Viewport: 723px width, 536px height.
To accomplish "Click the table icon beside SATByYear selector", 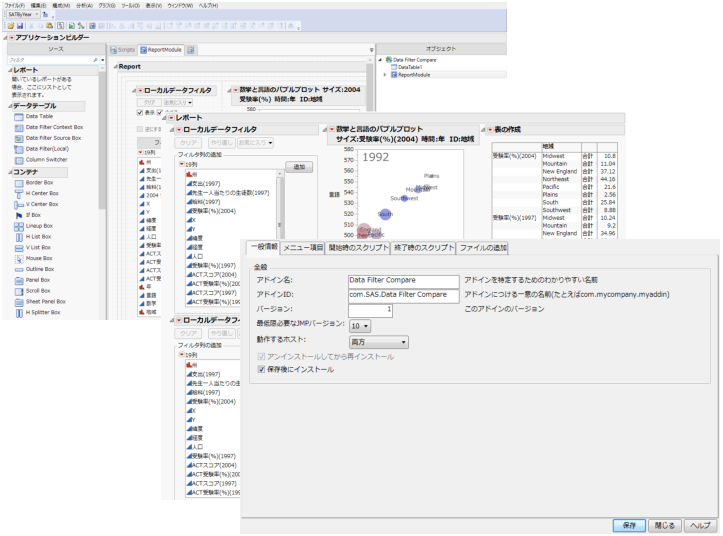I will coord(45,15).
